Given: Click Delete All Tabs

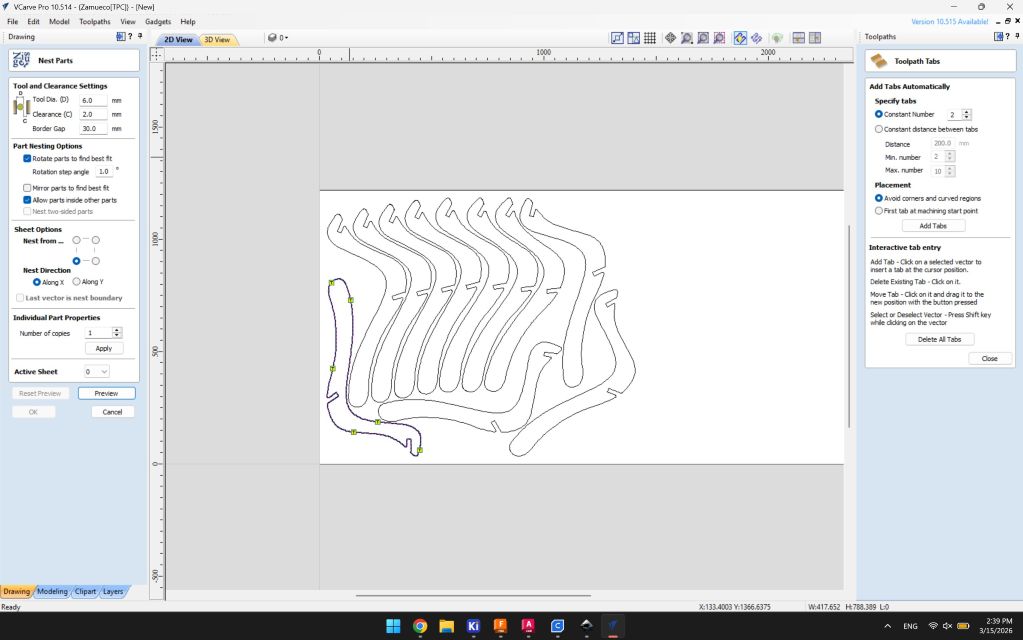Looking at the screenshot, I should coord(939,338).
